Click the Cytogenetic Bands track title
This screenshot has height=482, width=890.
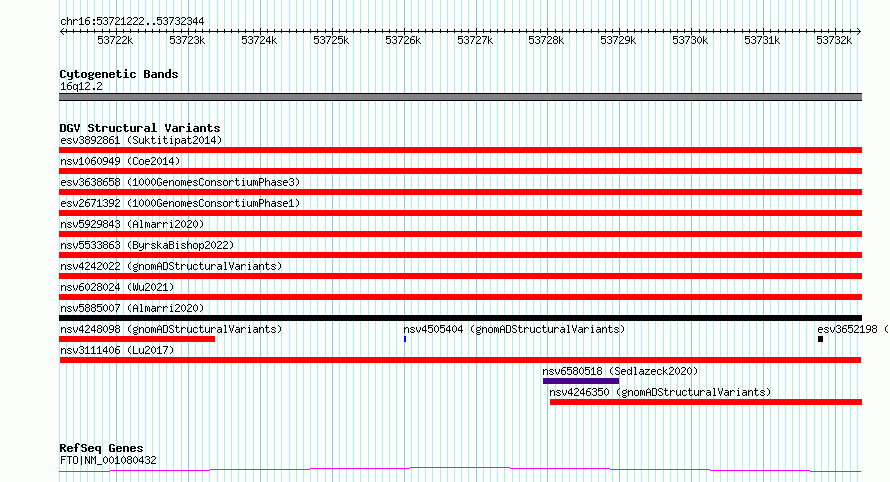click(119, 74)
